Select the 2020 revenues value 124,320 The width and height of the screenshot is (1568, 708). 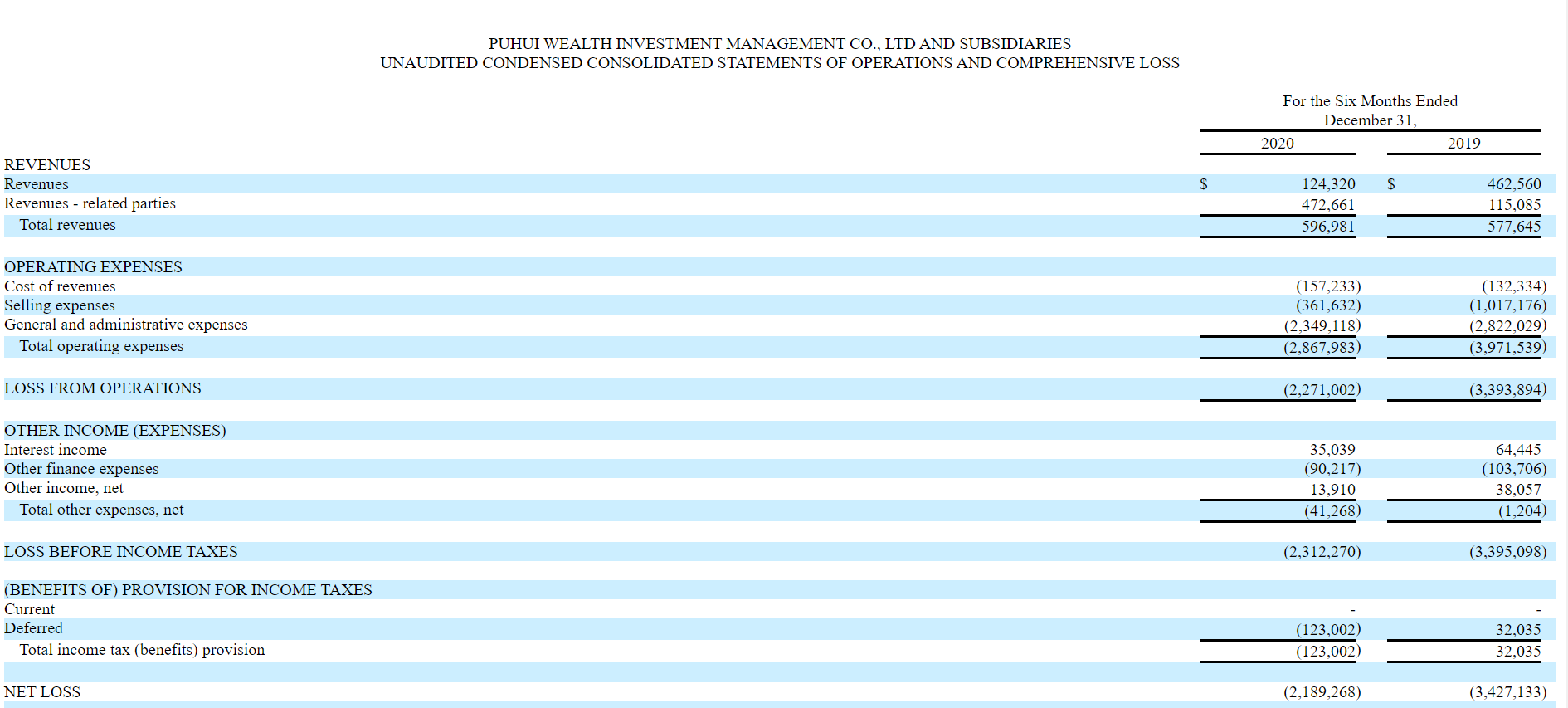[x=1328, y=184]
